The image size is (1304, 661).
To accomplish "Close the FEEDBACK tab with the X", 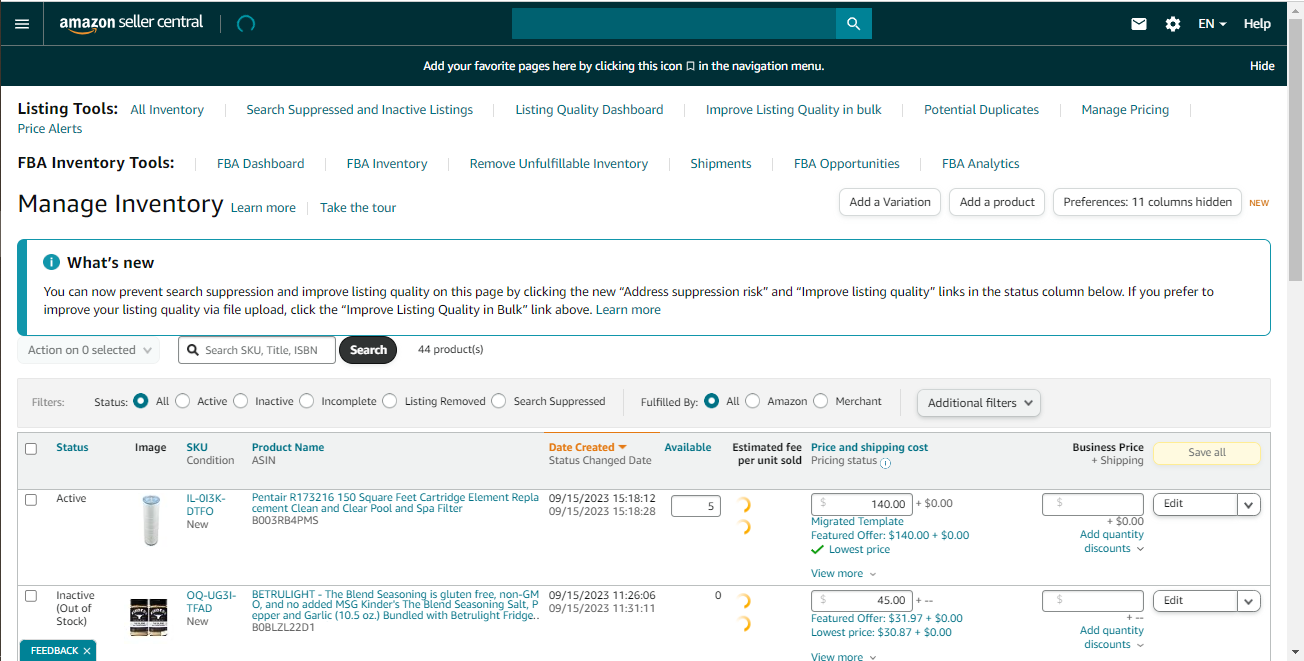I will [87, 651].
